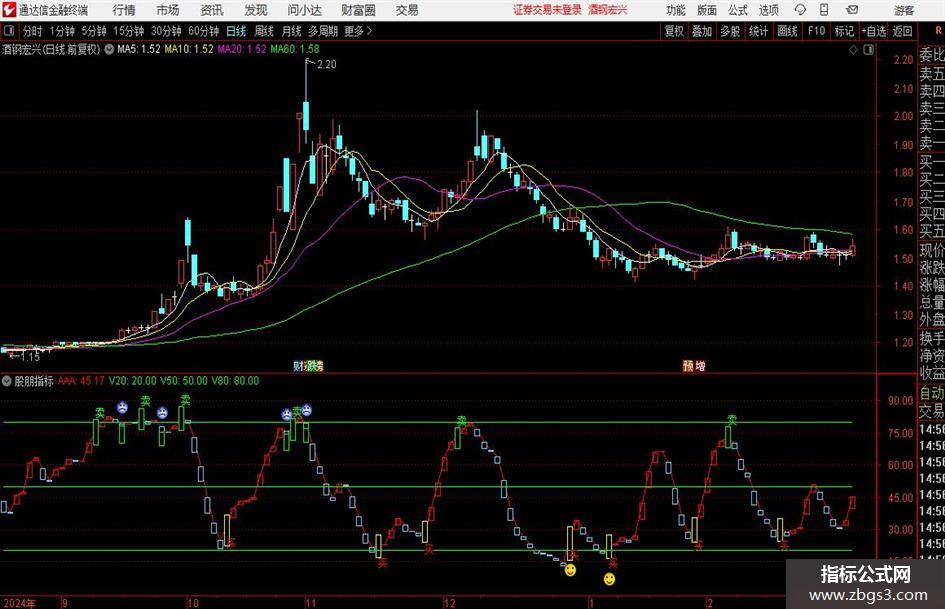This screenshot has width=945, height=609.
Task: Open the 交易 menu
Action: pyautogui.click(x=407, y=10)
